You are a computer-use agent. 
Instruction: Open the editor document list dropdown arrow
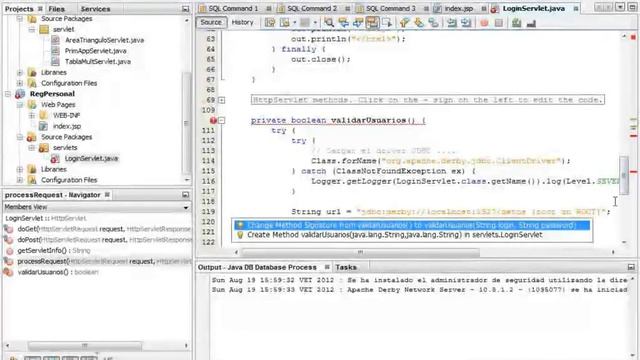(620, 7)
